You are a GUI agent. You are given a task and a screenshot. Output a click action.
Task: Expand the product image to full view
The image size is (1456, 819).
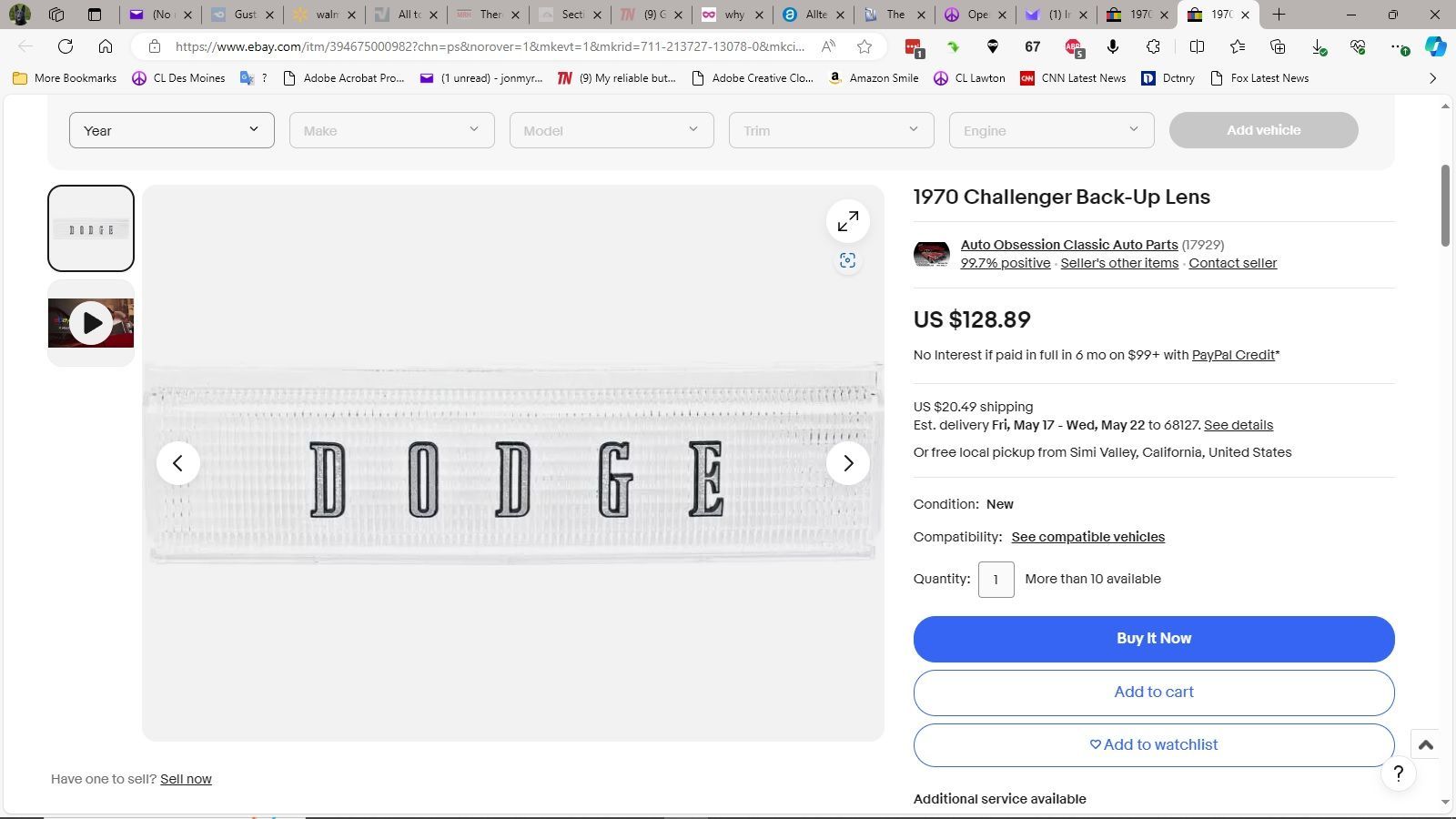tap(847, 221)
